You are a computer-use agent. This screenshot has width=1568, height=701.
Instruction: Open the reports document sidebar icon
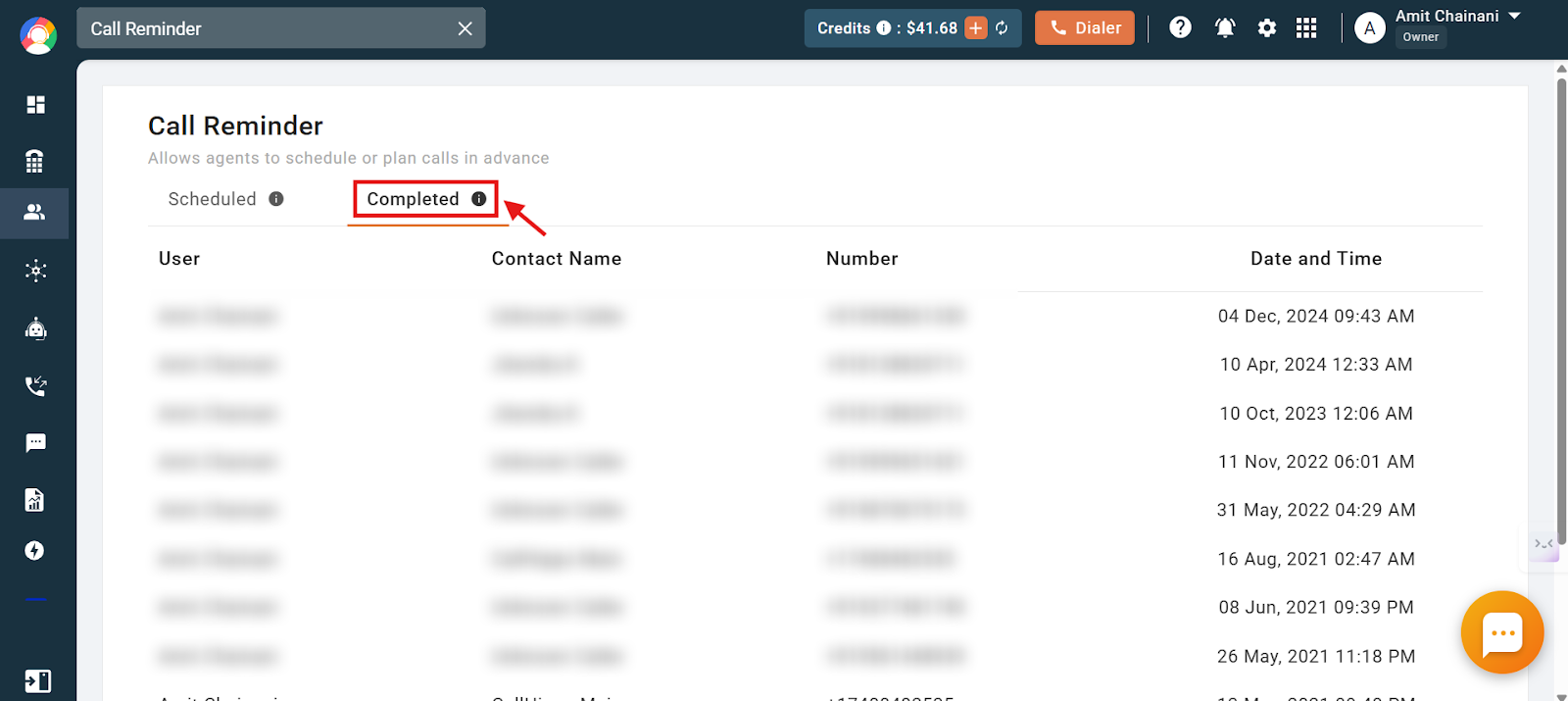(34, 500)
